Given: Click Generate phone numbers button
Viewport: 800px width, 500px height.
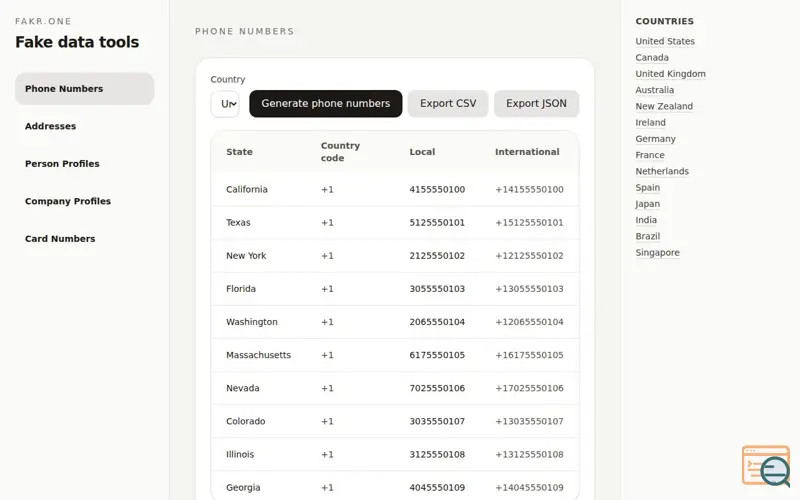Looking at the screenshot, I should pos(325,104).
